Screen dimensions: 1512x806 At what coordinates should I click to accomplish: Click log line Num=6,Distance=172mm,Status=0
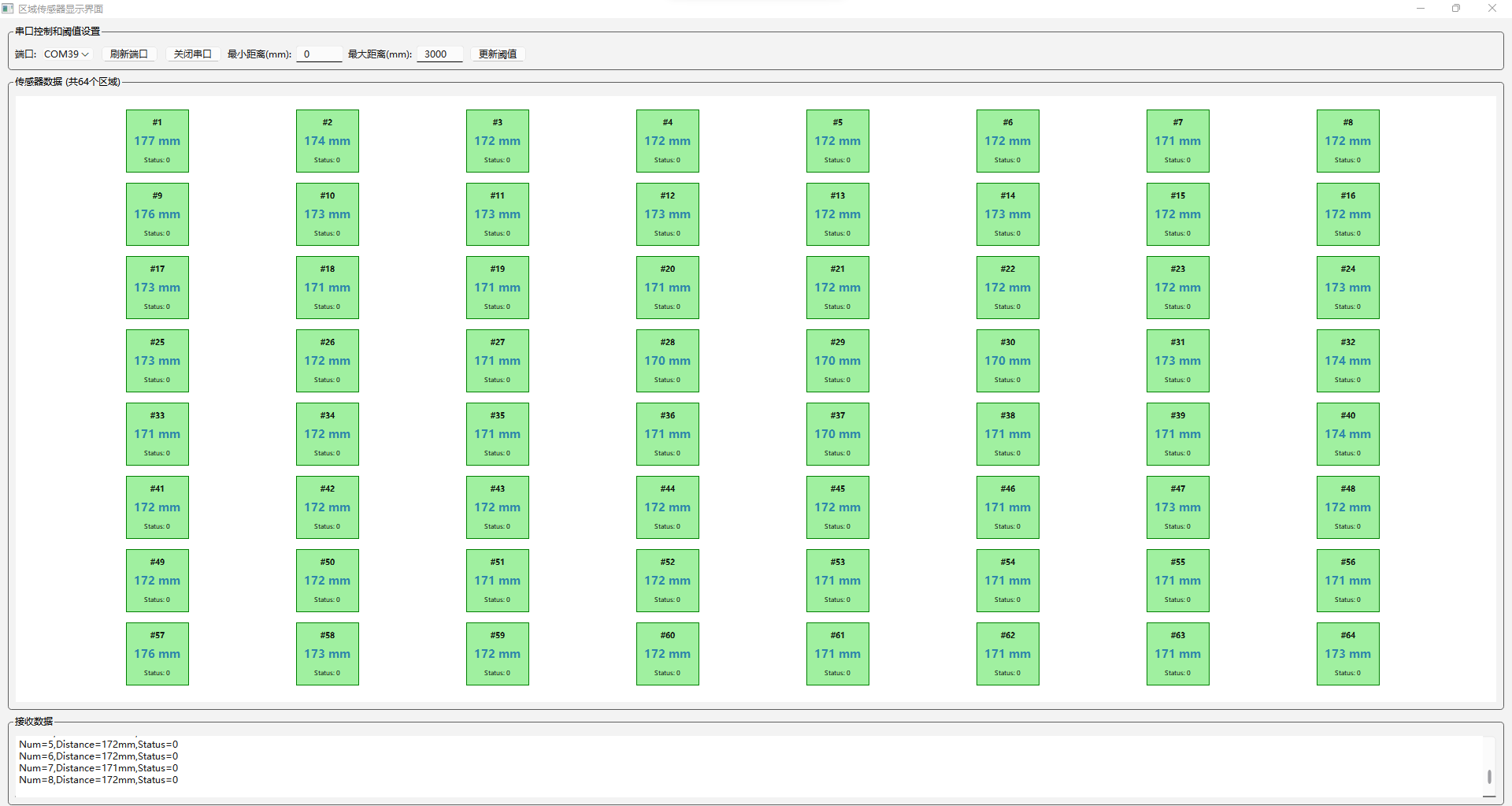point(98,756)
